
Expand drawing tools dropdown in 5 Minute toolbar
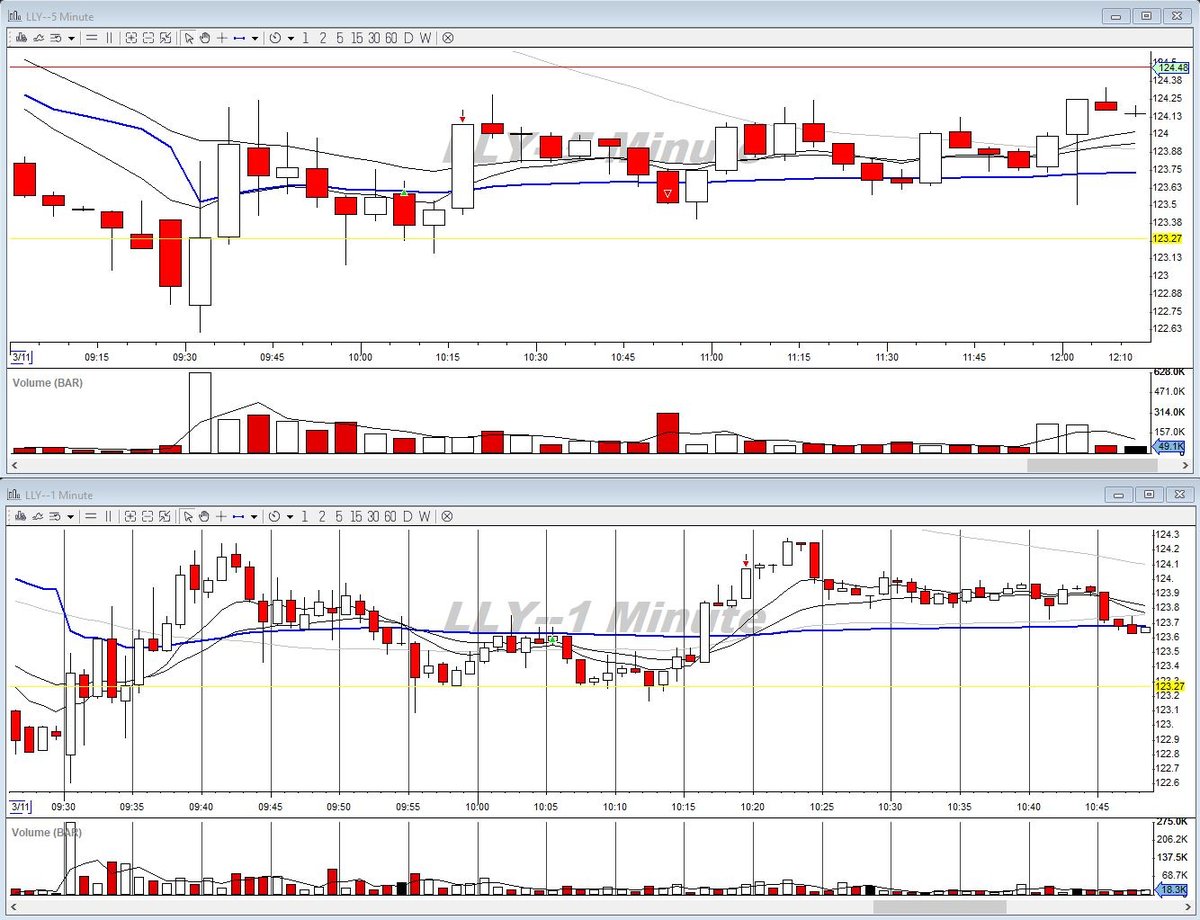(x=255, y=38)
